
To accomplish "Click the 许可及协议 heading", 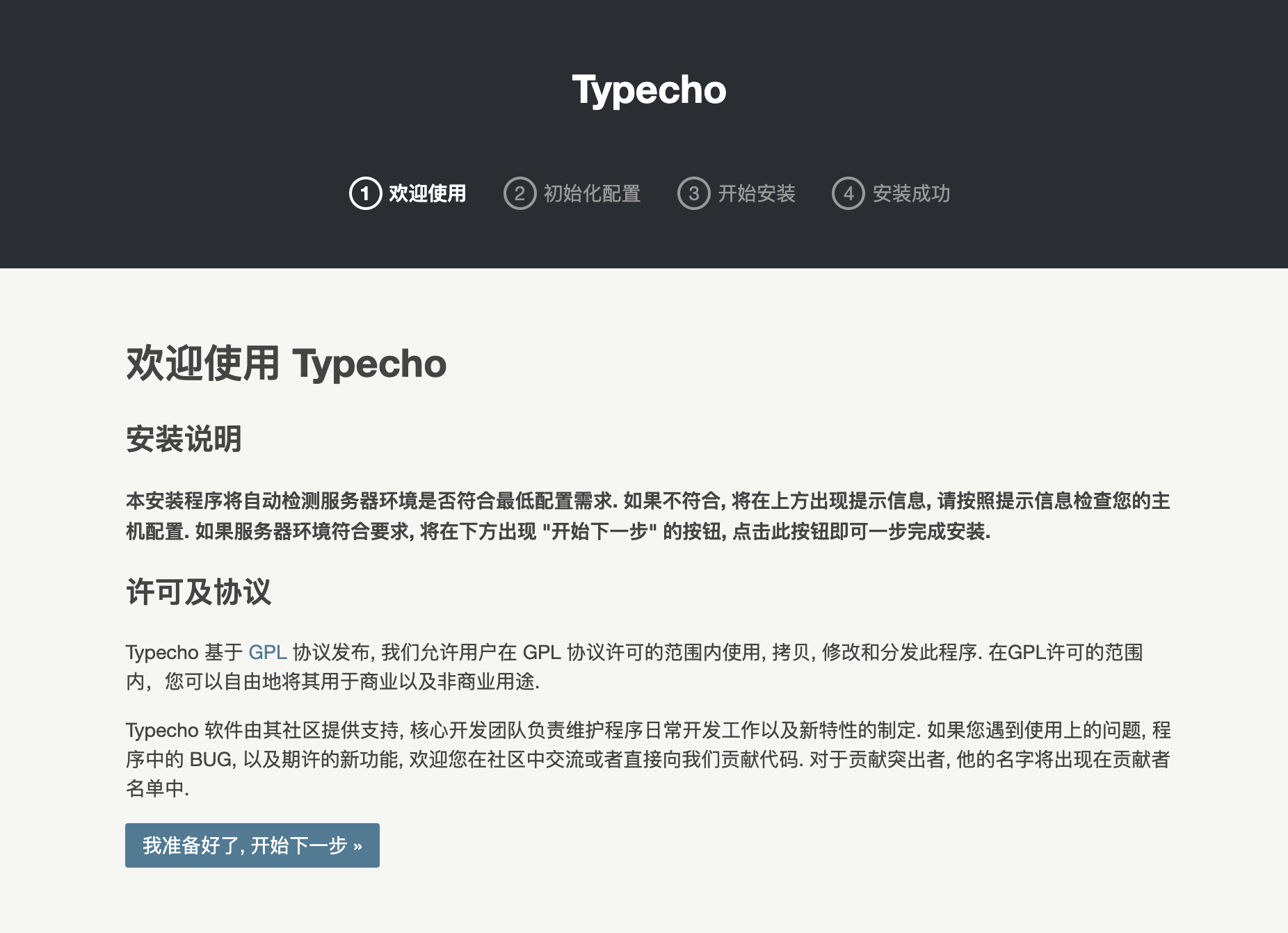I will [x=198, y=592].
